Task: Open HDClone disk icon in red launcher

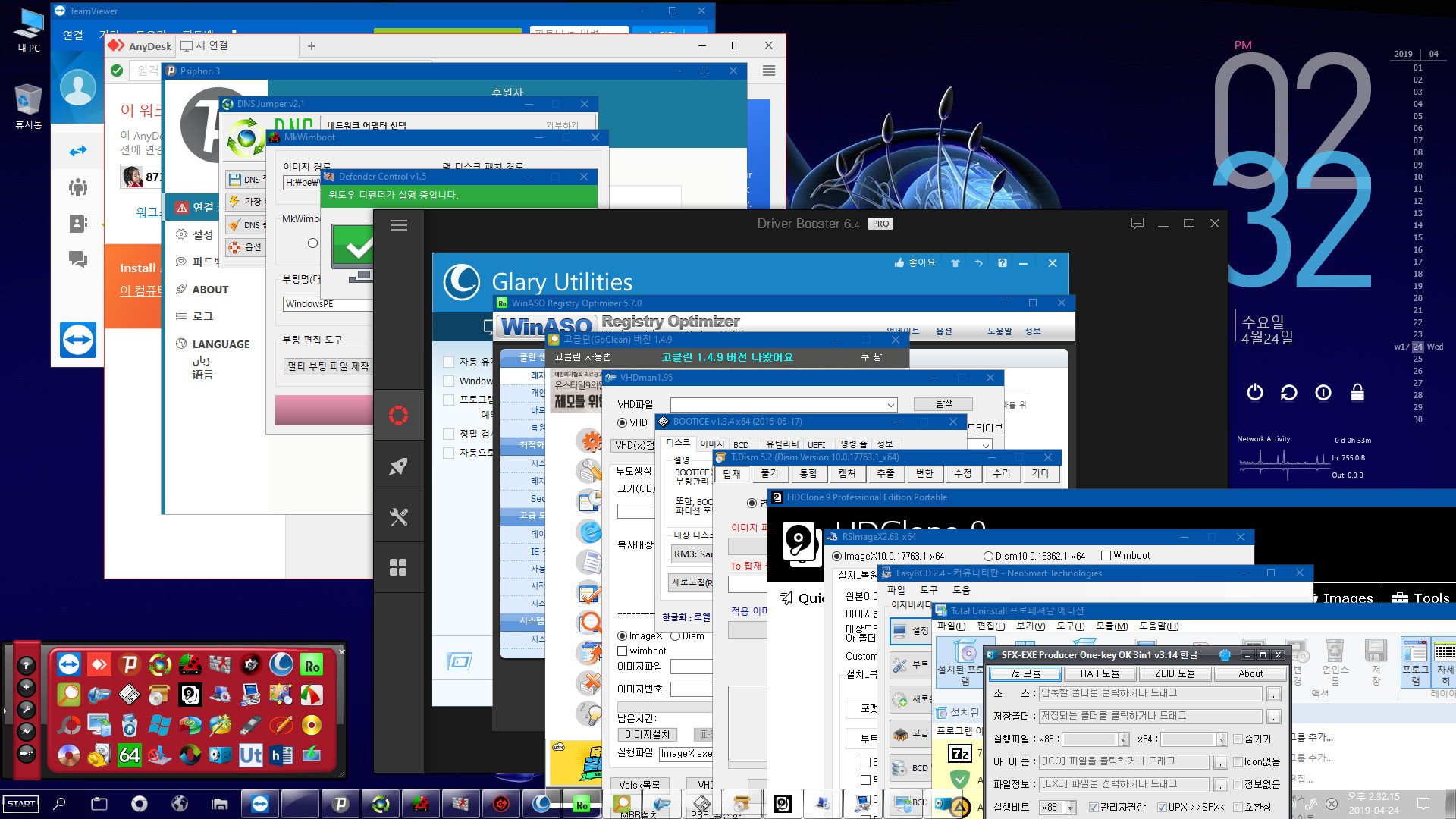Action: (x=190, y=695)
